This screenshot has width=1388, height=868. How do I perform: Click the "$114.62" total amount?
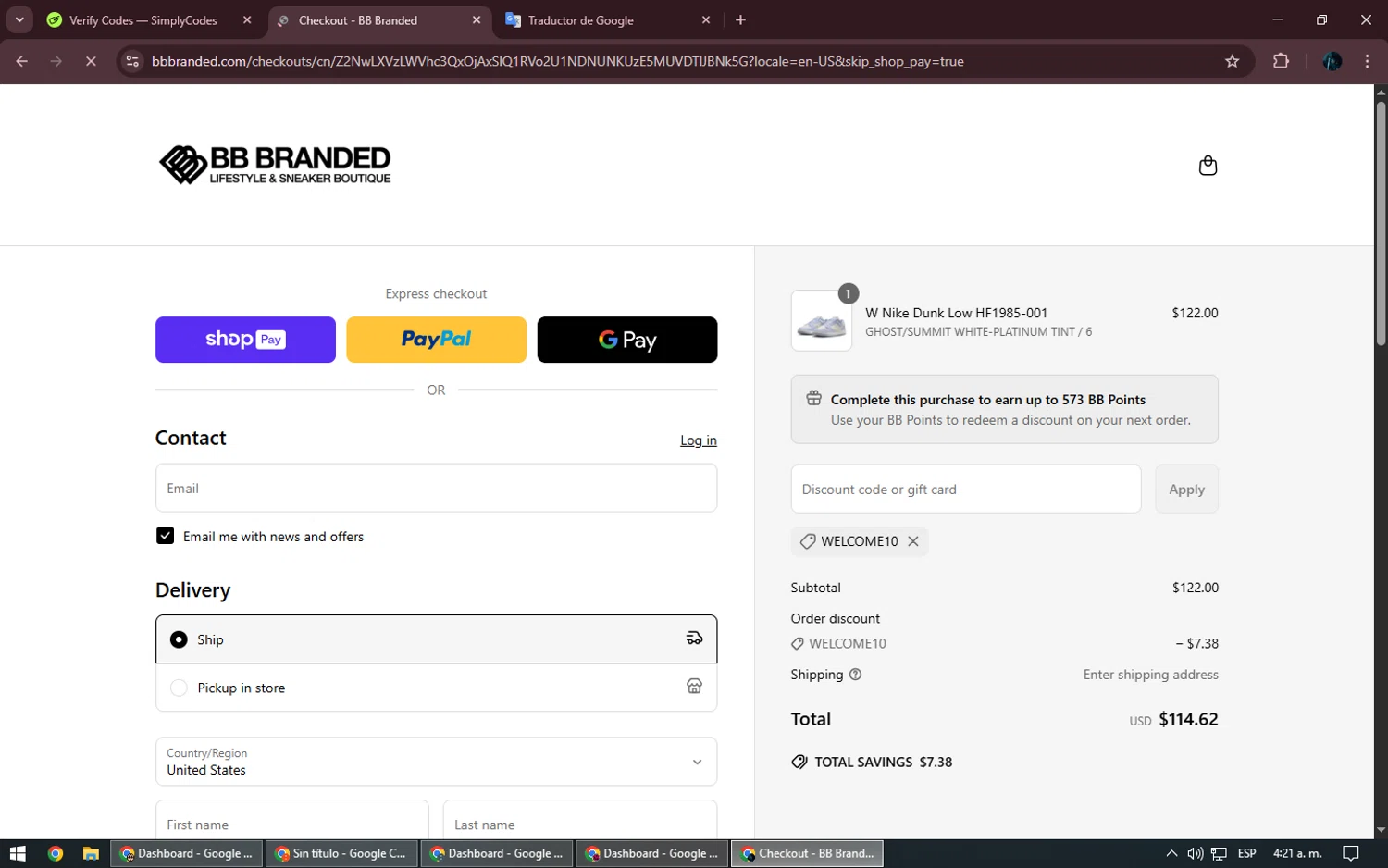(1188, 719)
